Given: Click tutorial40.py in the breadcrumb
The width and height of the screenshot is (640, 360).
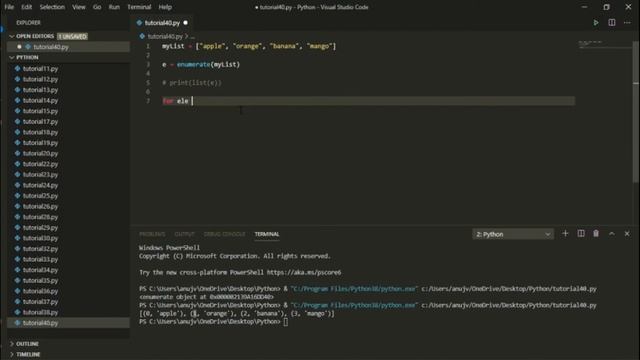Looking at the screenshot, I should 165,36.
